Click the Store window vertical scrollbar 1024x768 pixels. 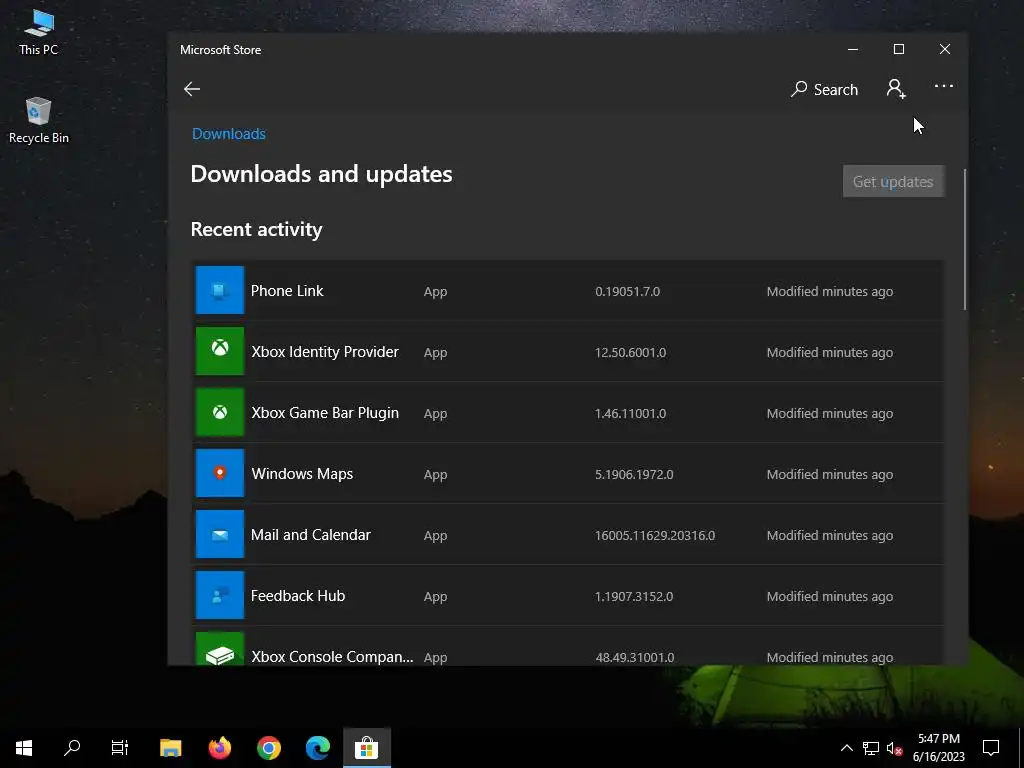[x=965, y=239]
